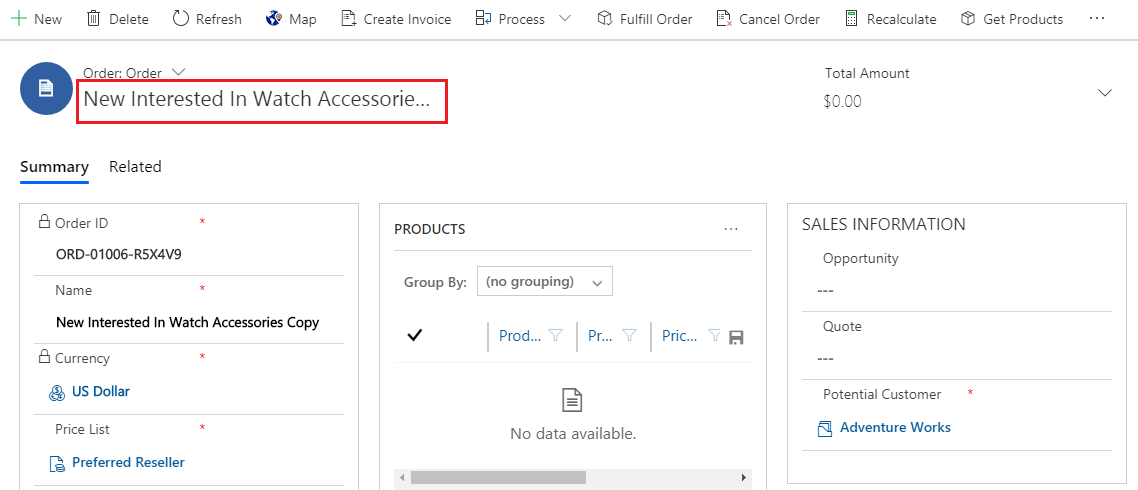The width and height of the screenshot is (1138, 490).
Task: Open the Adventure Works customer link
Action: (x=895, y=428)
